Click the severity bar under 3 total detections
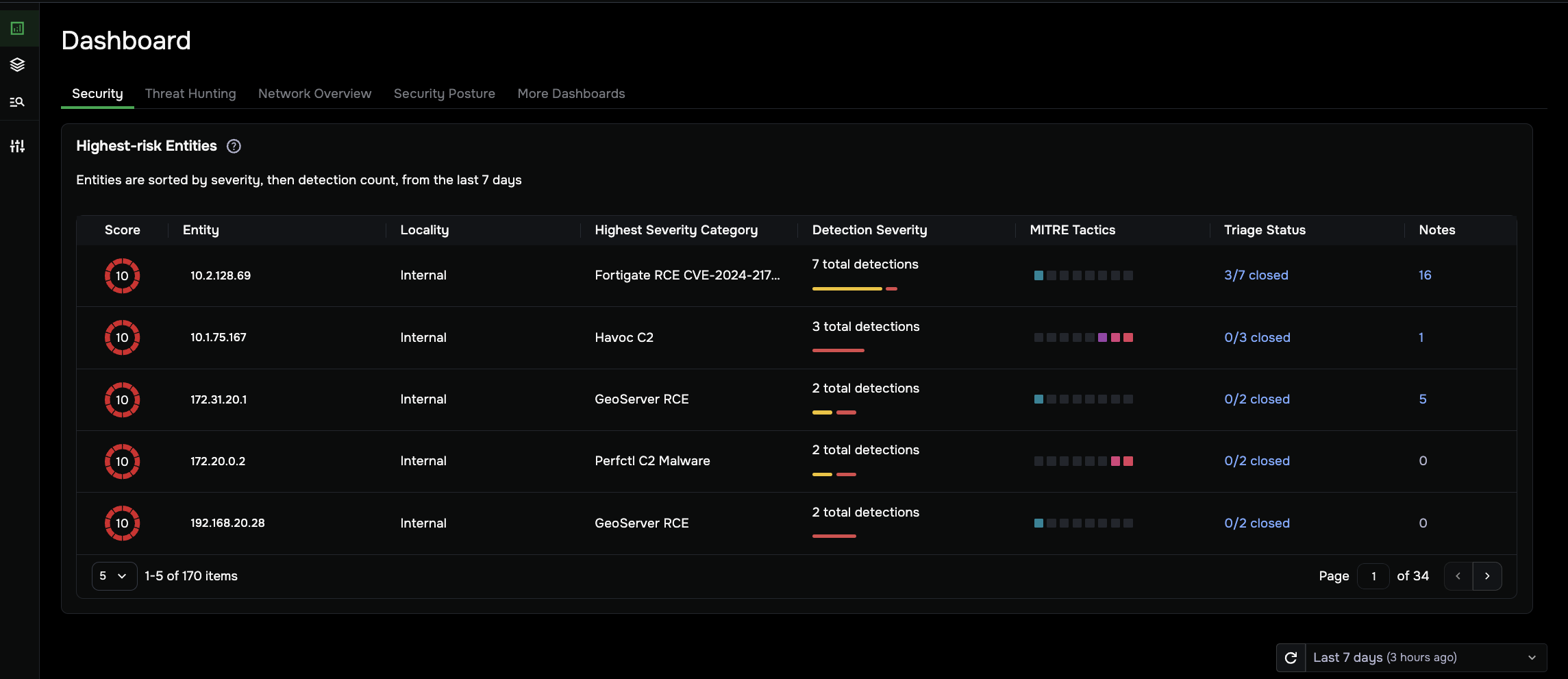This screenshot has width=1568, height=679. (x=838, y=351)
